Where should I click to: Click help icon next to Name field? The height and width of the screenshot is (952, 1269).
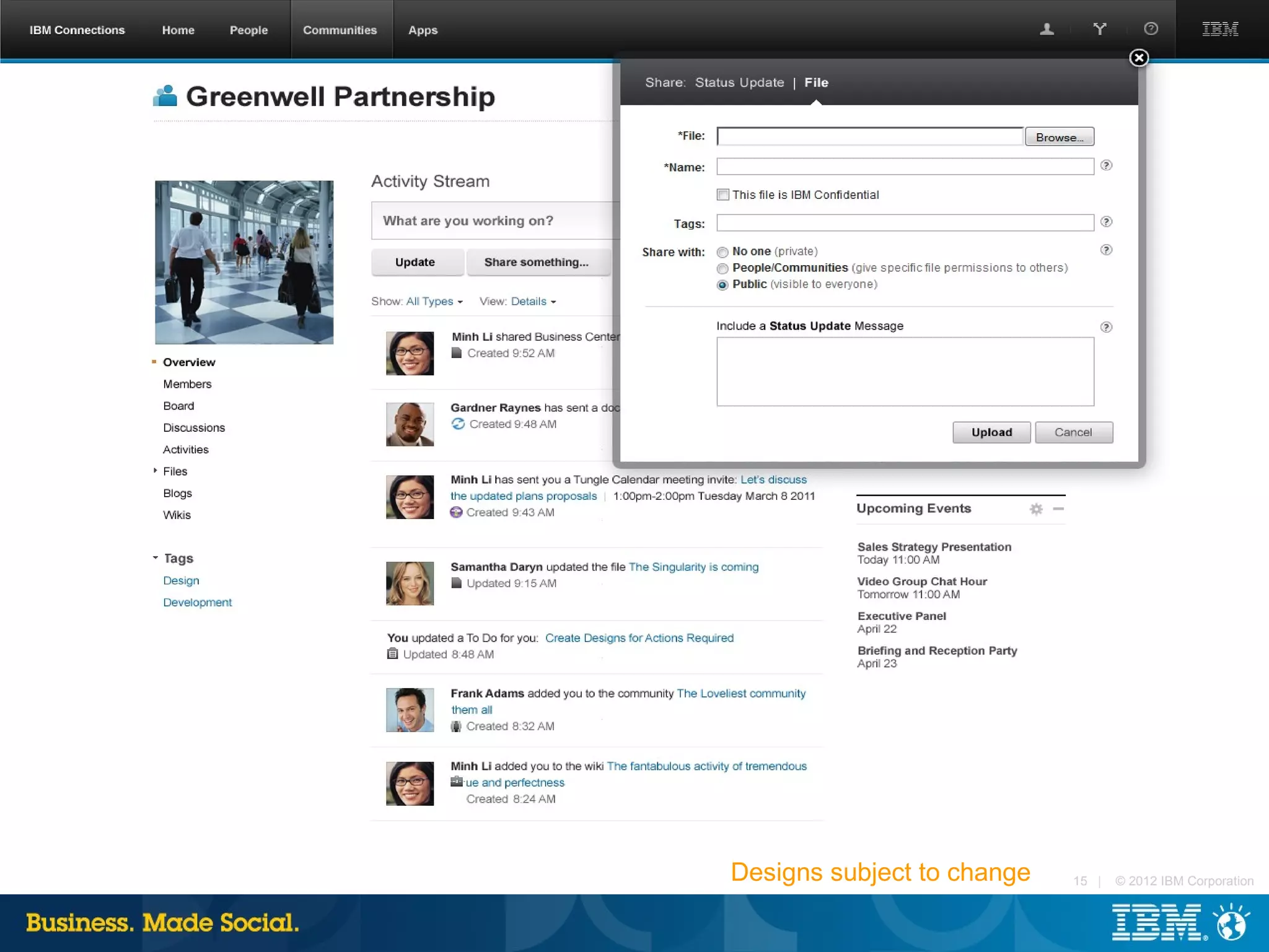[1106, 165]
